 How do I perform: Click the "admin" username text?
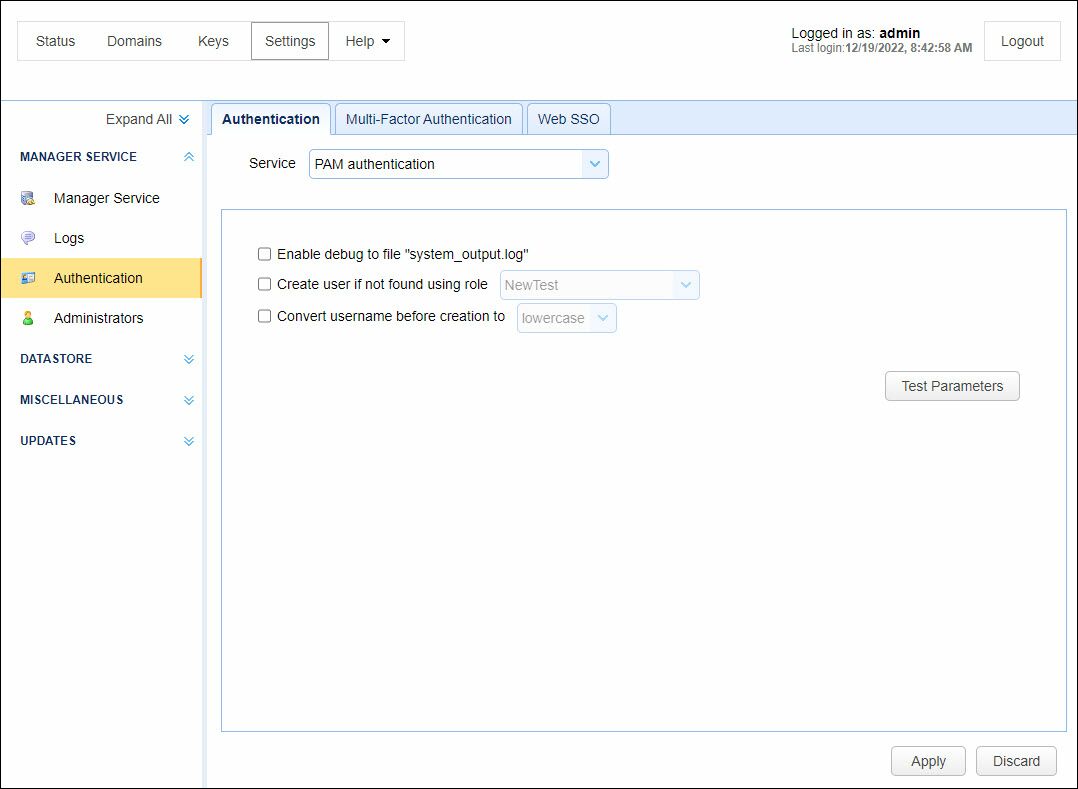[899, 33]
